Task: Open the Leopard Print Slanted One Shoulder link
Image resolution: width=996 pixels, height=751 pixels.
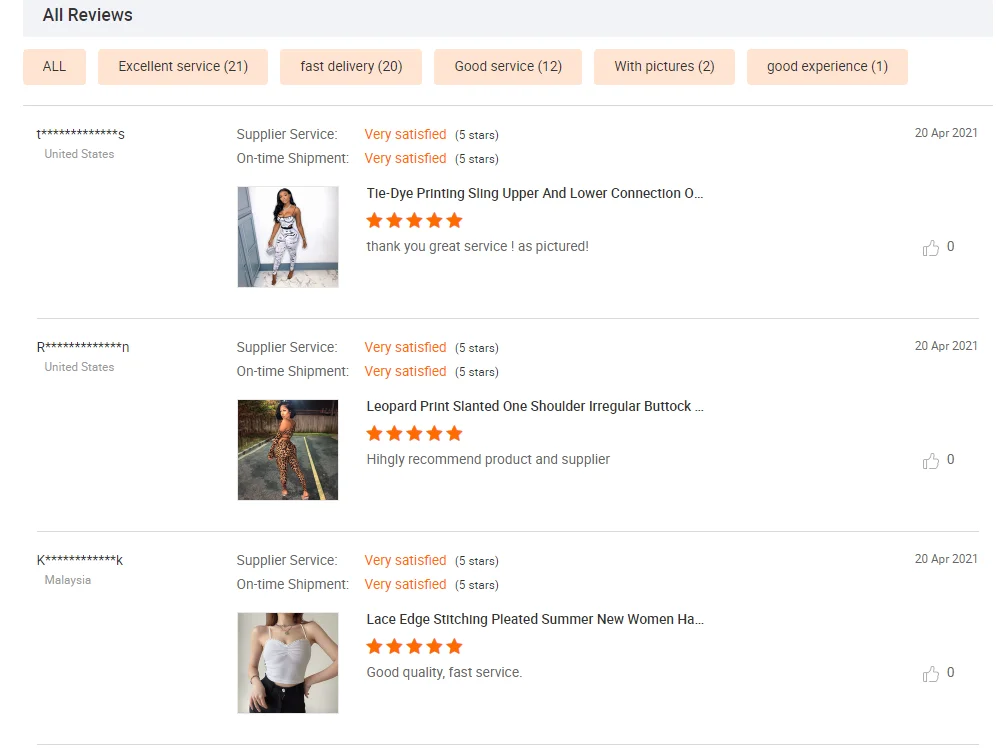Action: pyautogui.click(x=534, y=406)
